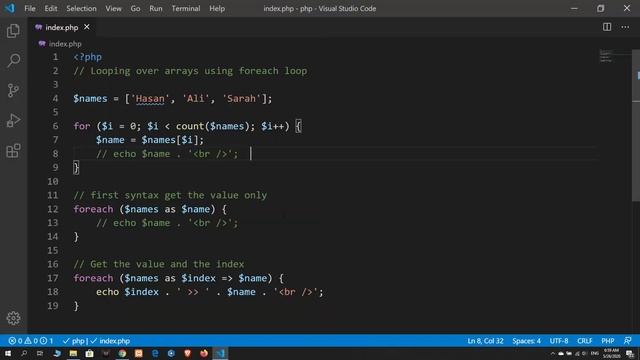
Task: Change indentation via Spaces: 4
Action: click(526, 341)
